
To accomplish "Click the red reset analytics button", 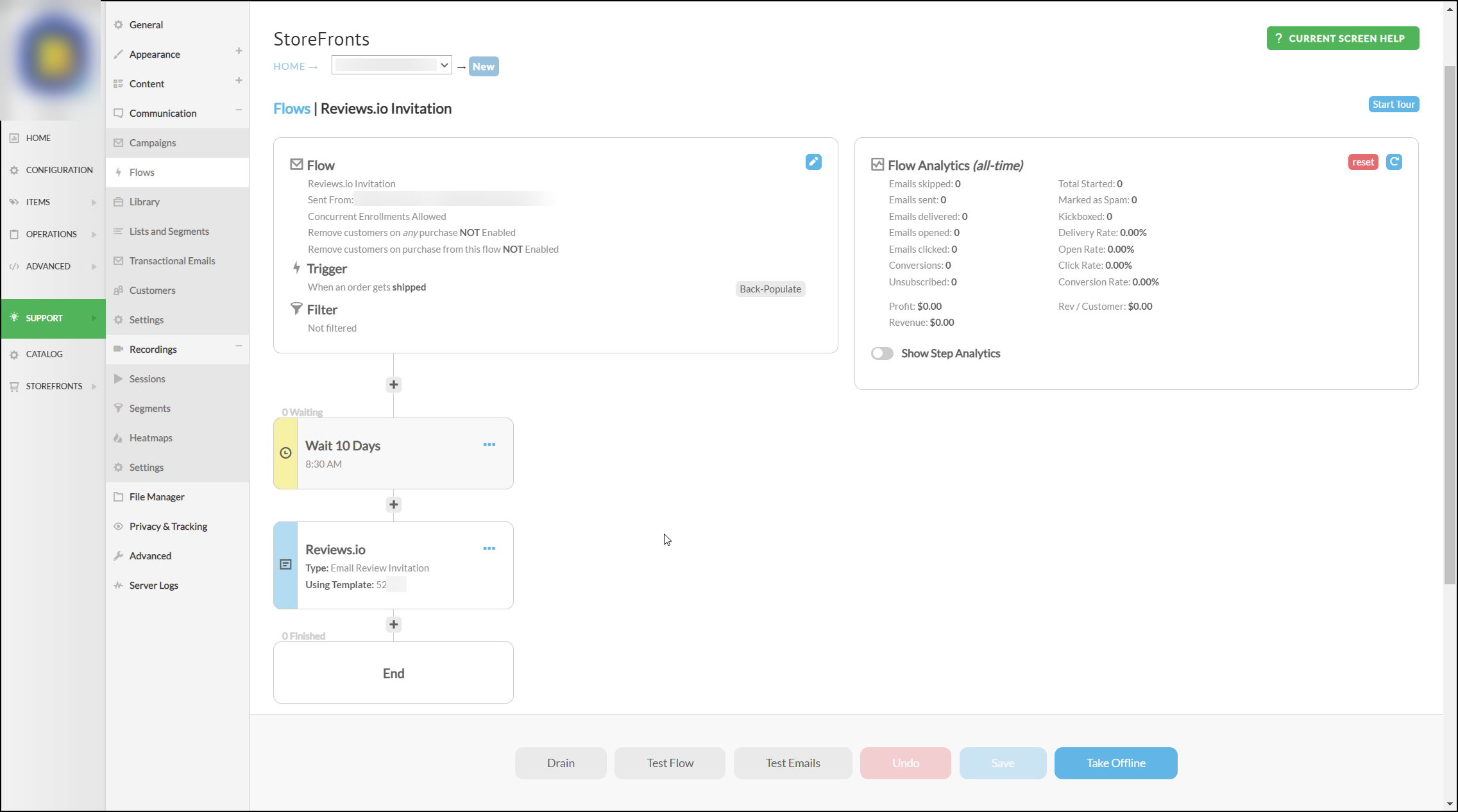I will pos(1363,162).
